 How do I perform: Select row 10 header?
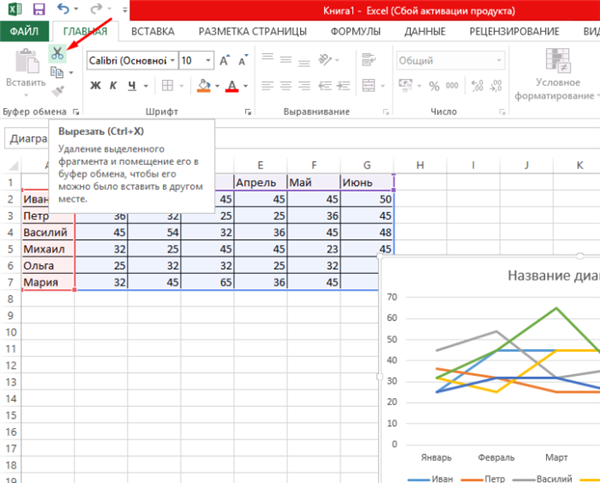point(11,332)
